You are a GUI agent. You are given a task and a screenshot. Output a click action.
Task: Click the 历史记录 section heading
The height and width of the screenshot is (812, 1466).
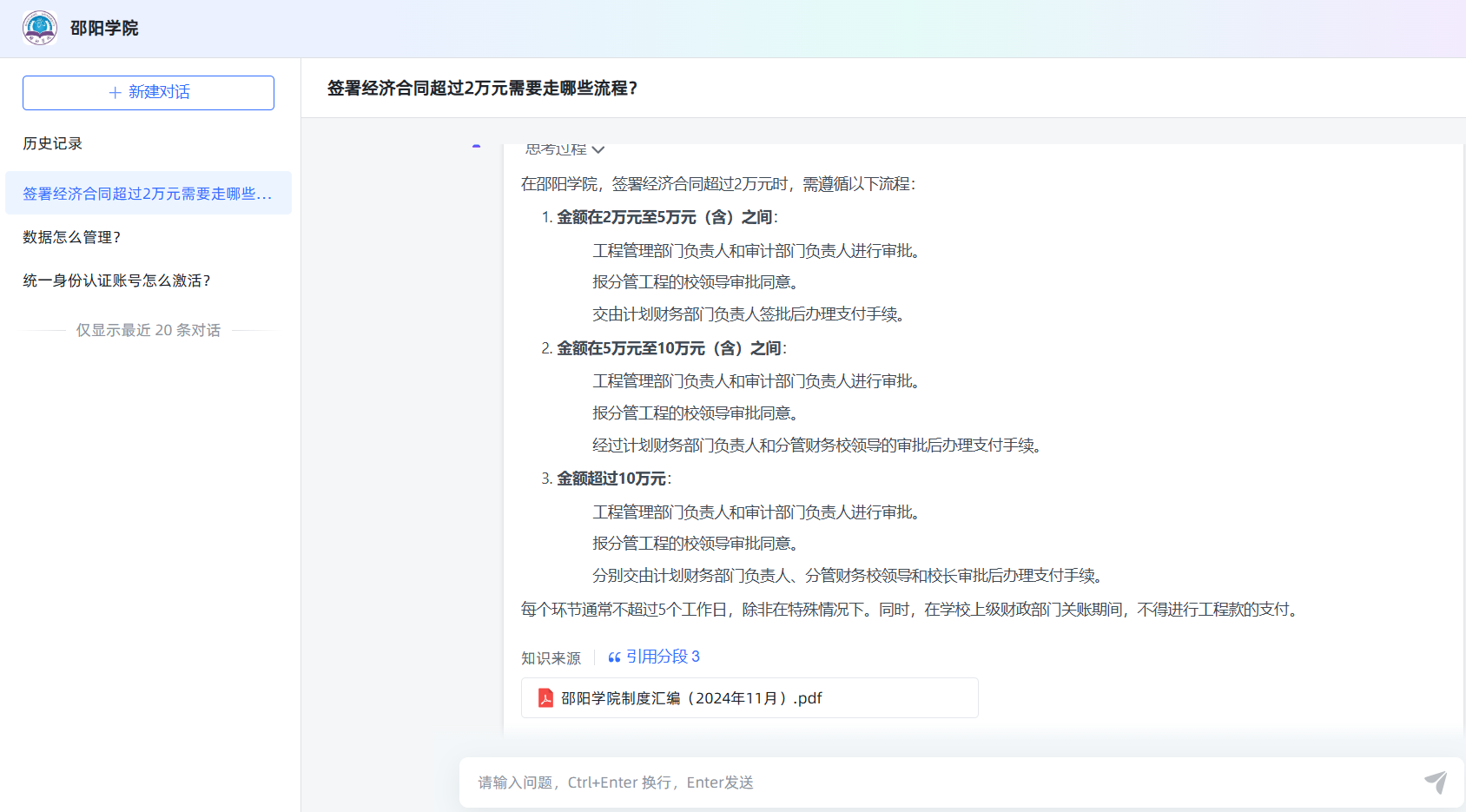52,143
